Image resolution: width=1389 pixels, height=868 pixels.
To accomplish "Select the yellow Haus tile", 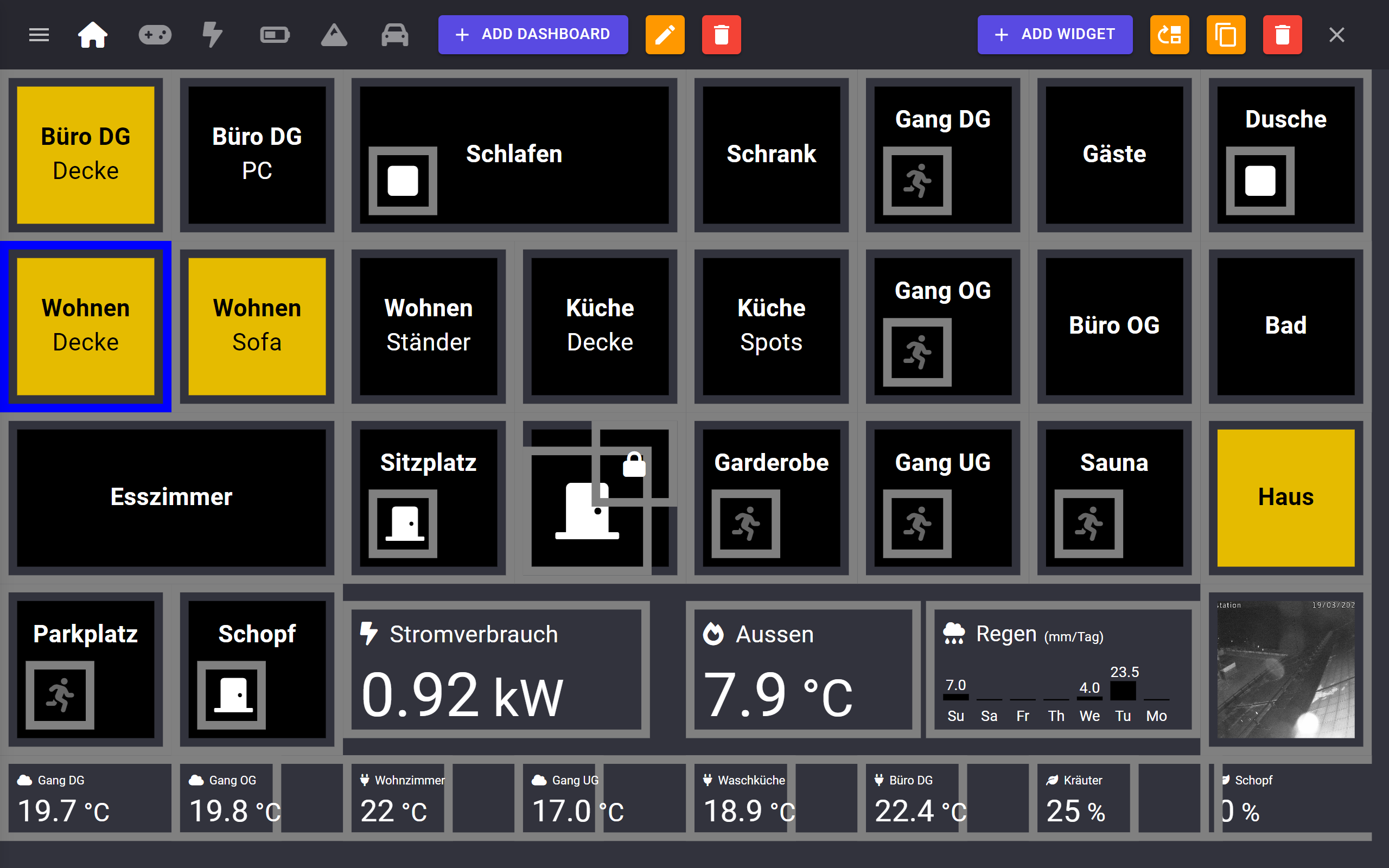I will point(1286,497).
